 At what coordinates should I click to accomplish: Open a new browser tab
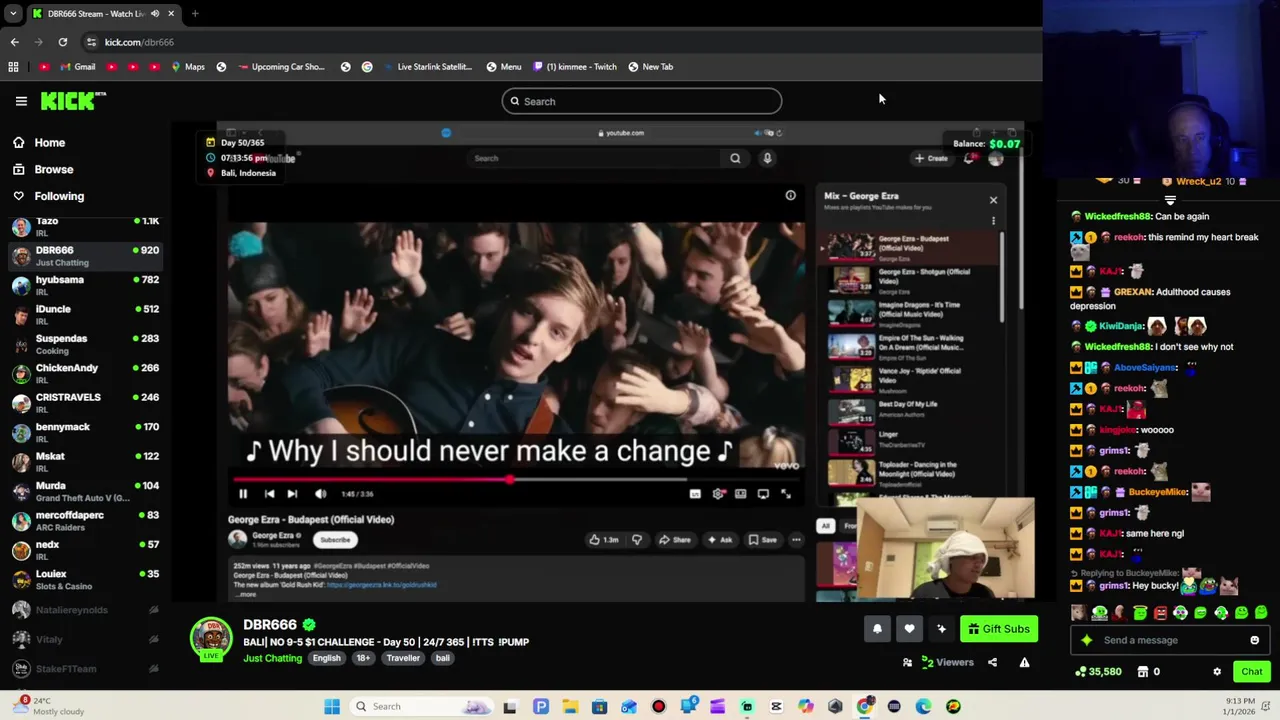[x=195, y=14]
